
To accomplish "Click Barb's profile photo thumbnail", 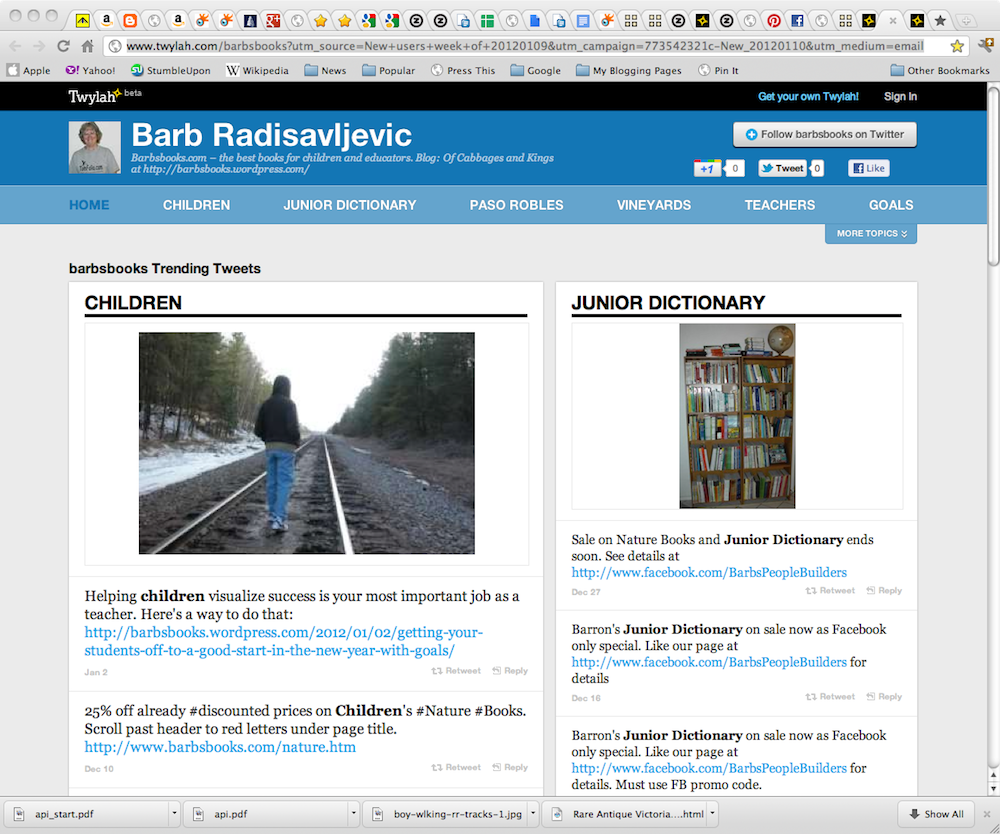I will pyautogui.click(x=94, y=147).
